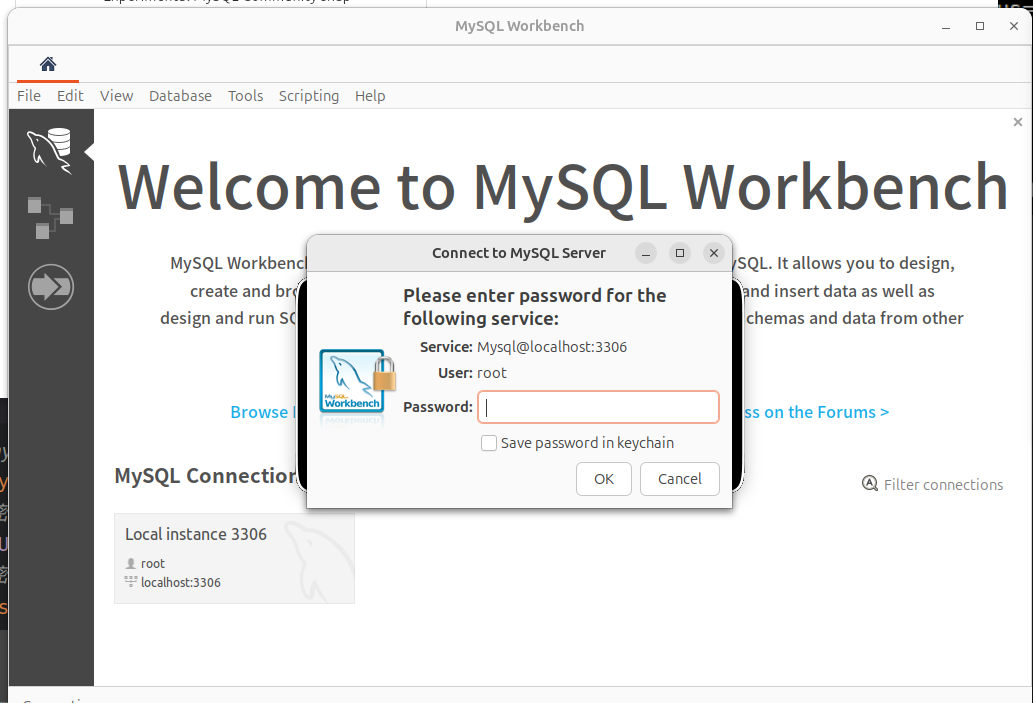
Task: Click the Filter connections search icon
Action: 870,484
